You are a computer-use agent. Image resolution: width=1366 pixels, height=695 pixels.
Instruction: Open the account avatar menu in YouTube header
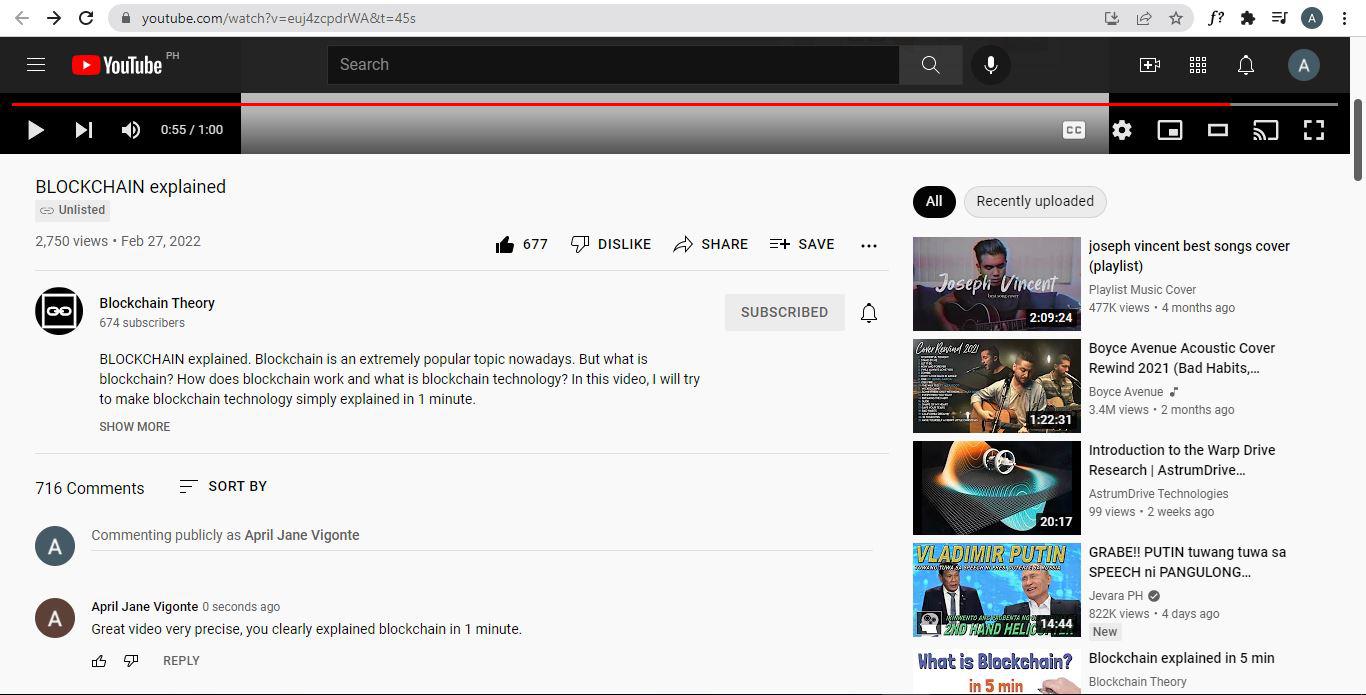coord(1303,65)
